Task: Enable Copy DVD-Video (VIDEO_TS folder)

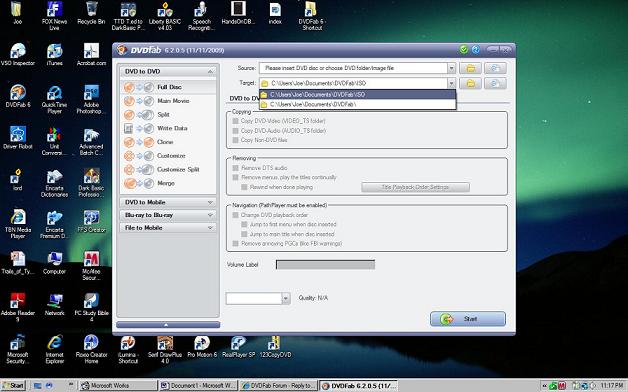Action: point(236,121)
